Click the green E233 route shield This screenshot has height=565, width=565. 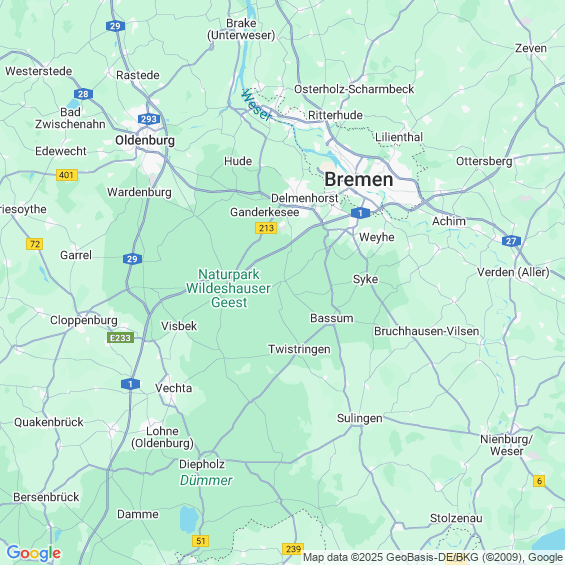[x=120, y=338]
